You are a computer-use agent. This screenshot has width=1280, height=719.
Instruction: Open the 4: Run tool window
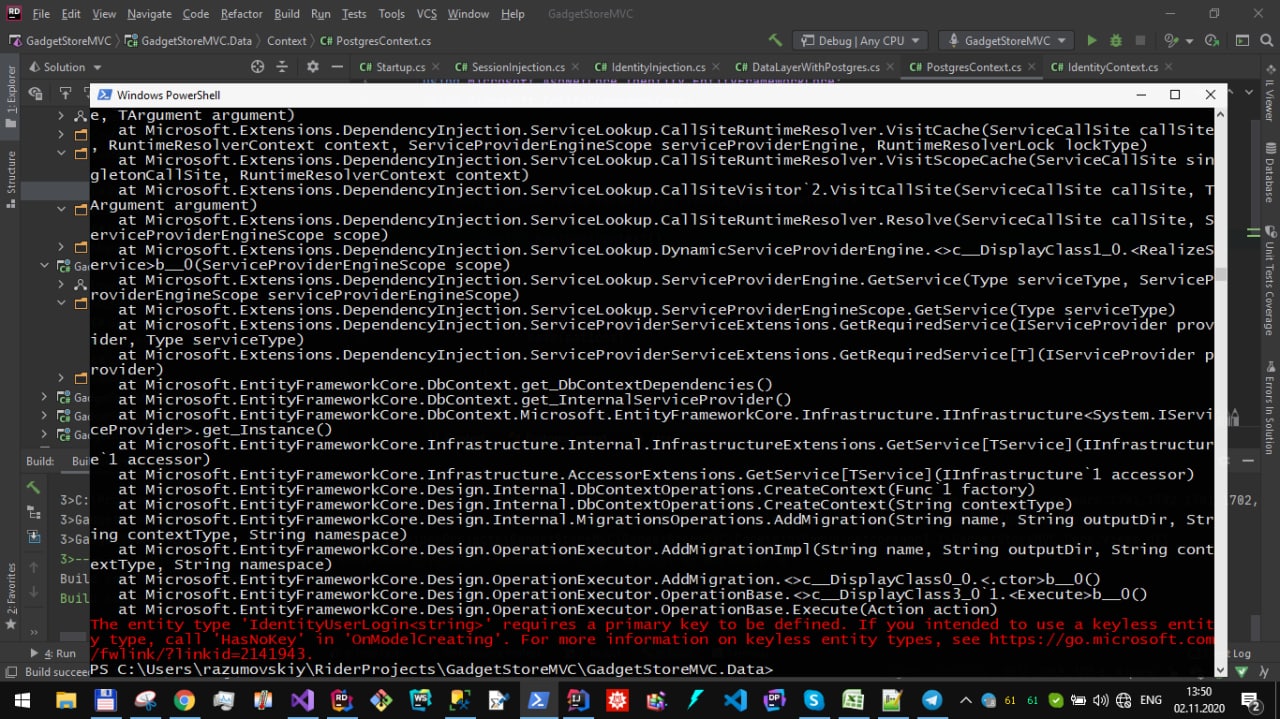pos(54,653)
